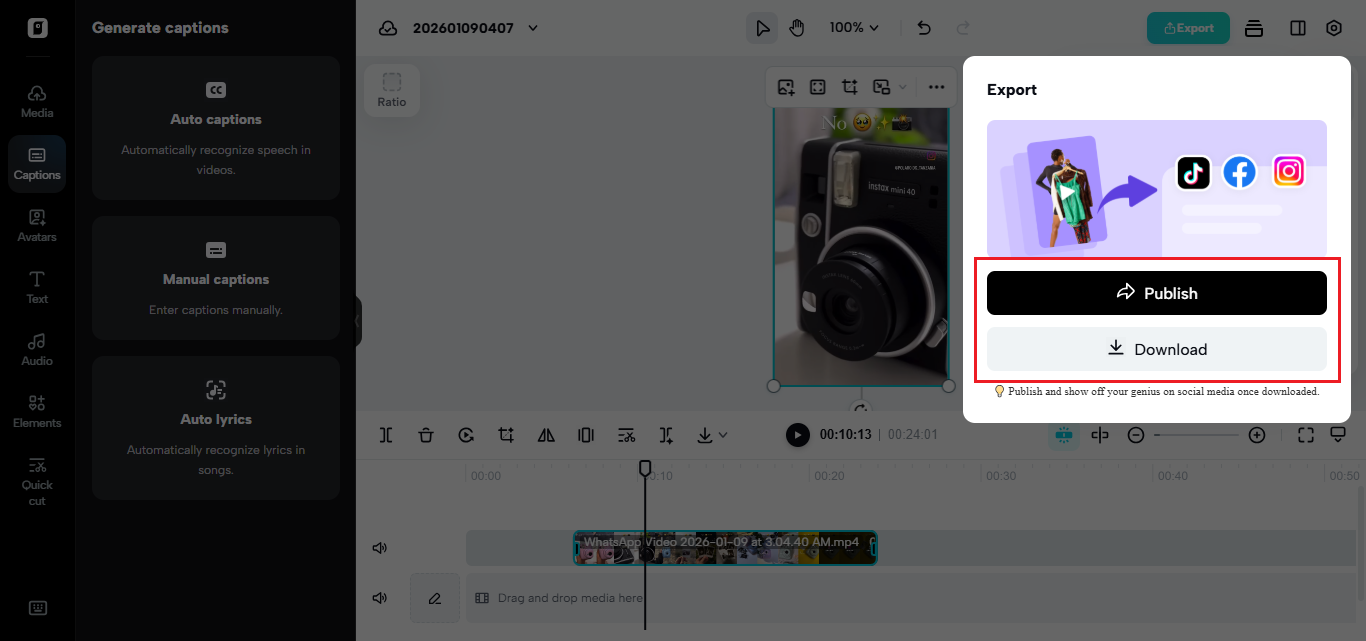Toggle the timeline snapping magnet button

coord(1063,435)
